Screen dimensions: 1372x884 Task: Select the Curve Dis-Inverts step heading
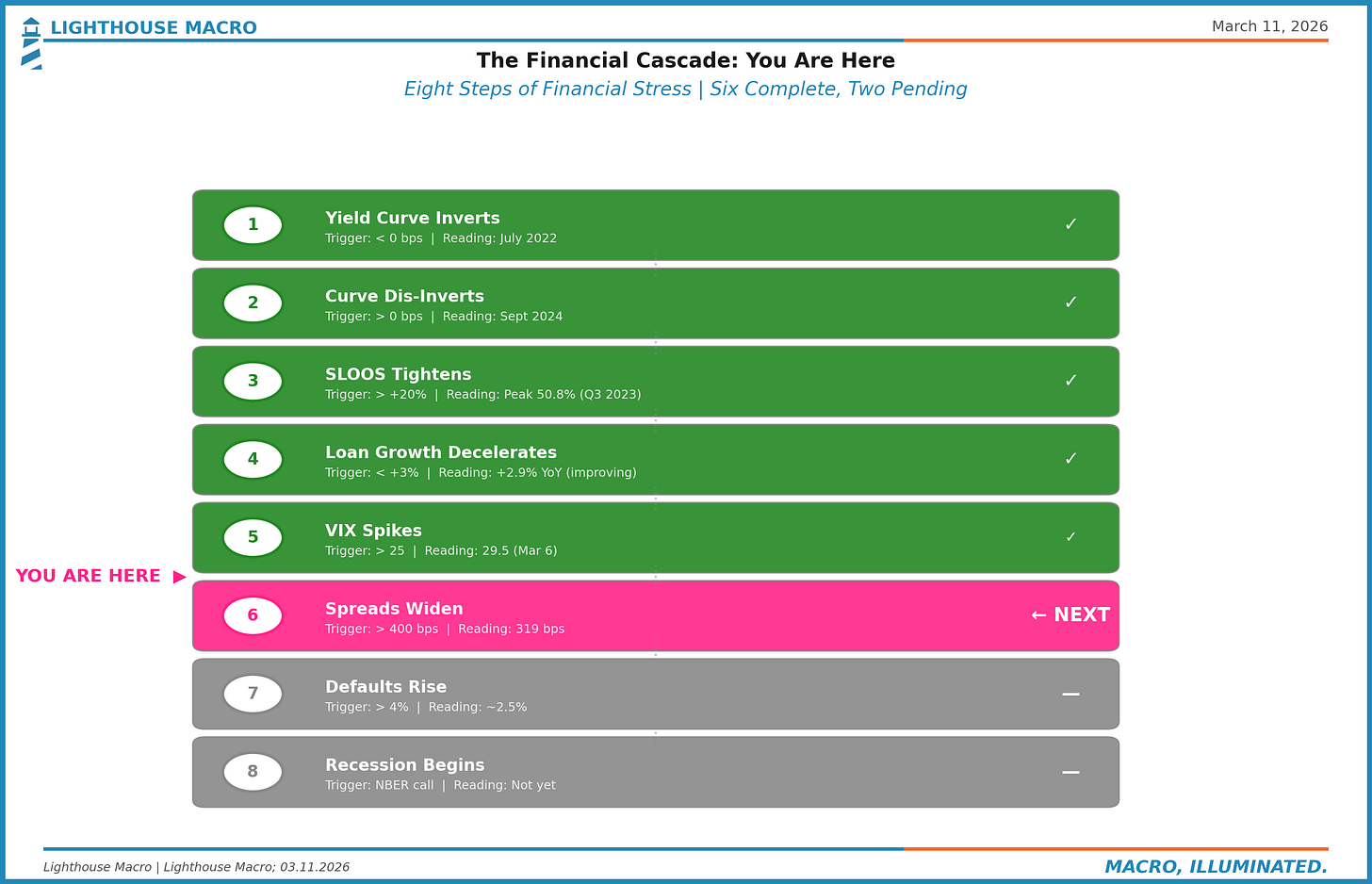point(404,296)
